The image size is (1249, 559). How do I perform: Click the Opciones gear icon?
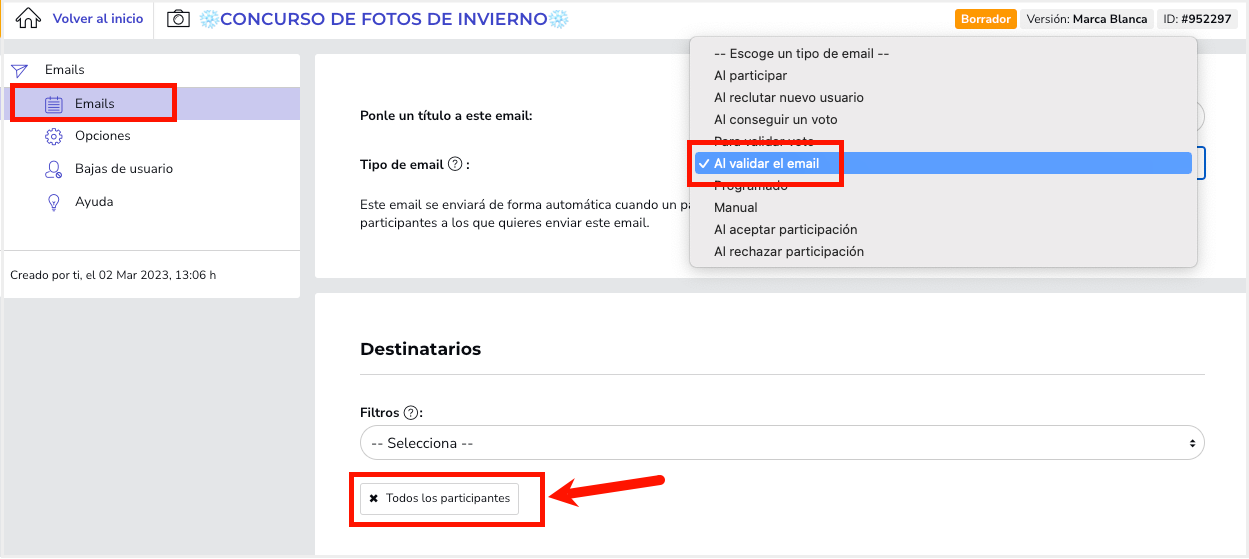coord(54,136)
